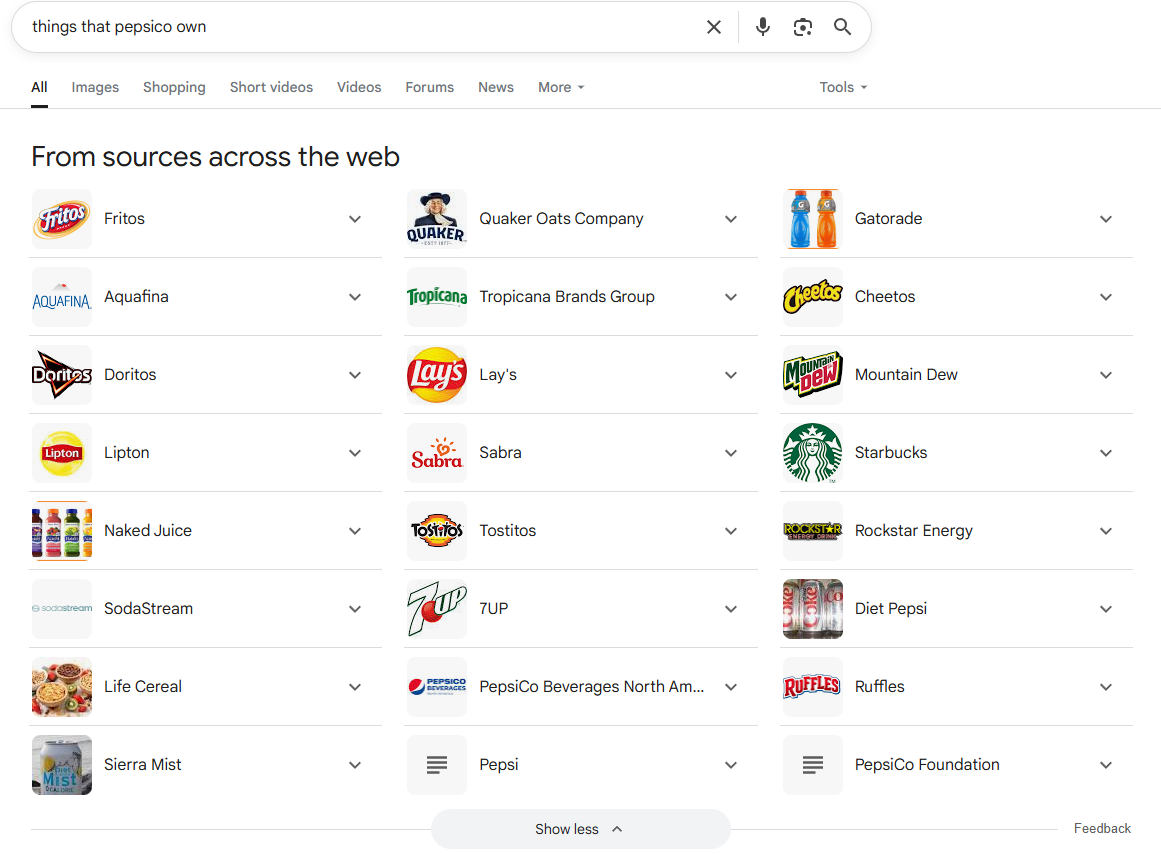Expand the Tostitos entry chevron
The image size is (1161, 854).
pos(731,531)
